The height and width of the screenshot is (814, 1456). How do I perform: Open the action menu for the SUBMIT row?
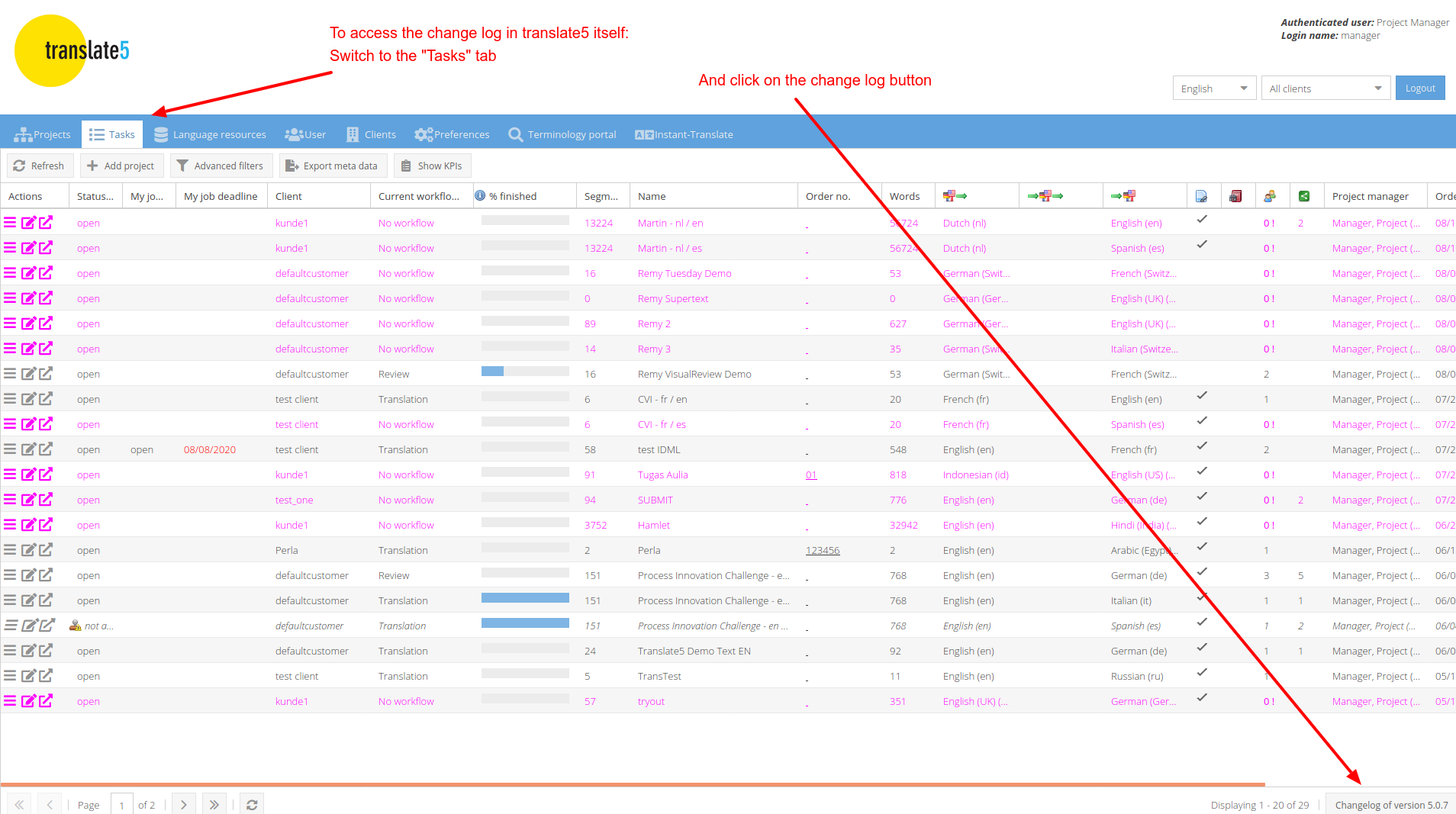click(10, 500)
